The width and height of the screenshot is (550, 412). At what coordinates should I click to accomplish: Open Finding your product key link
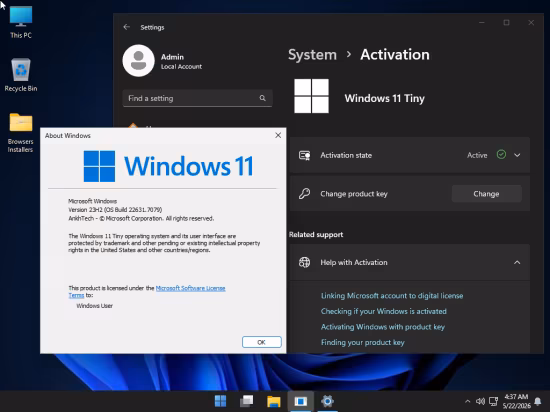[x=363, y=342]
